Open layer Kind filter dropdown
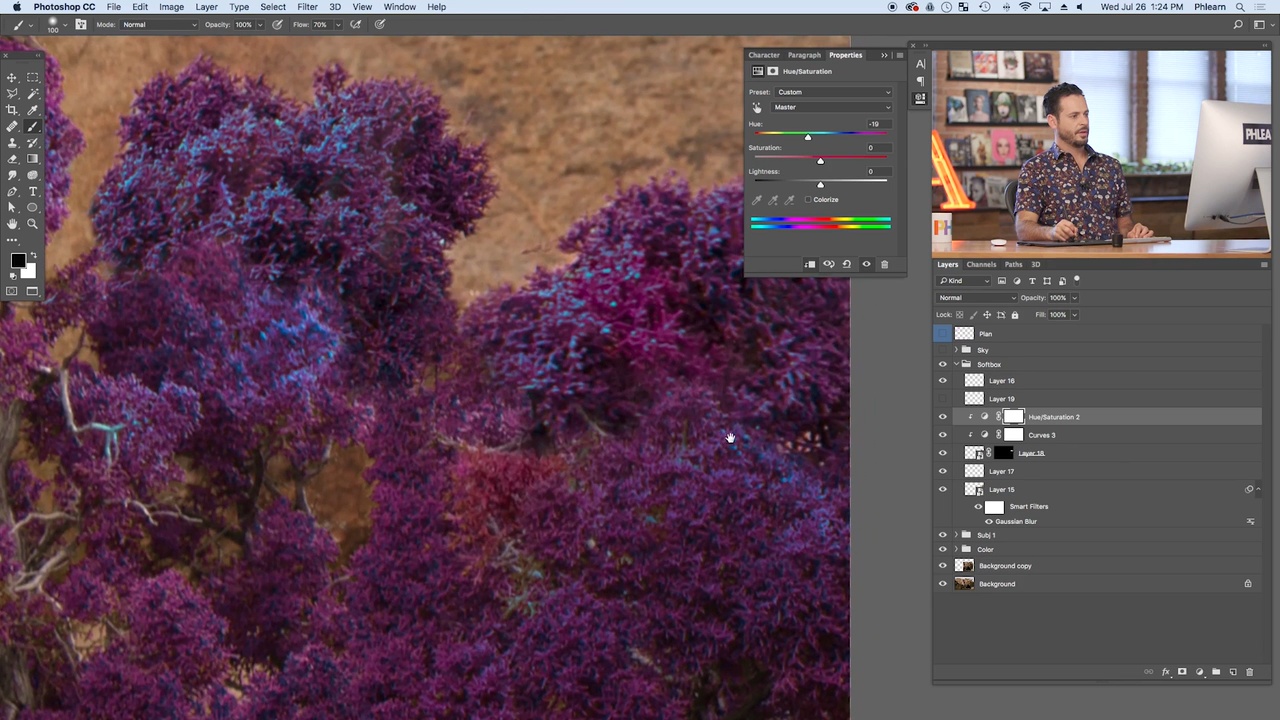This screenshot has width=1280, height=720. coord(965,281)
